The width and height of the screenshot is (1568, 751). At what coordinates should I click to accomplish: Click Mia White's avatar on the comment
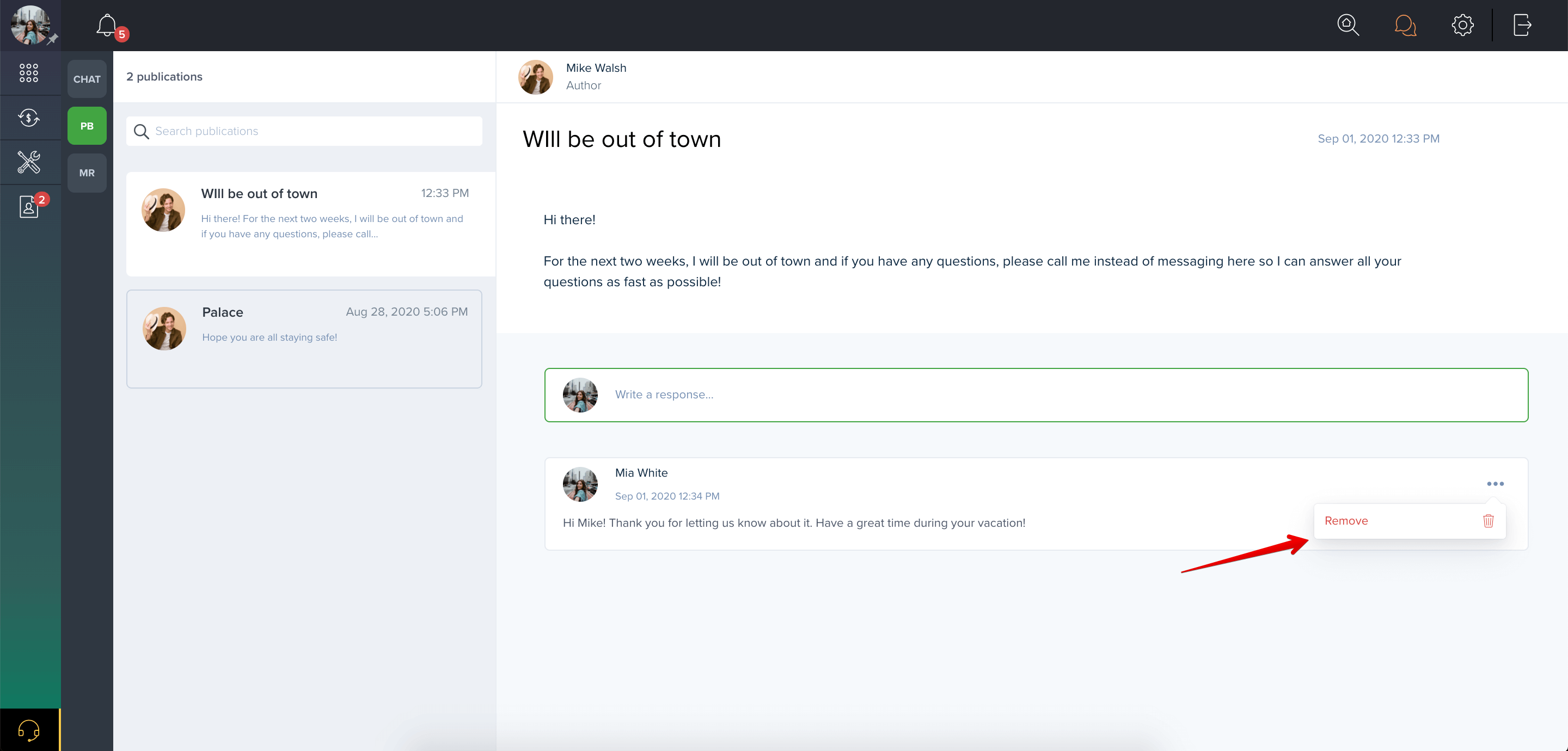pyautogui.click(x=580, y=484)
